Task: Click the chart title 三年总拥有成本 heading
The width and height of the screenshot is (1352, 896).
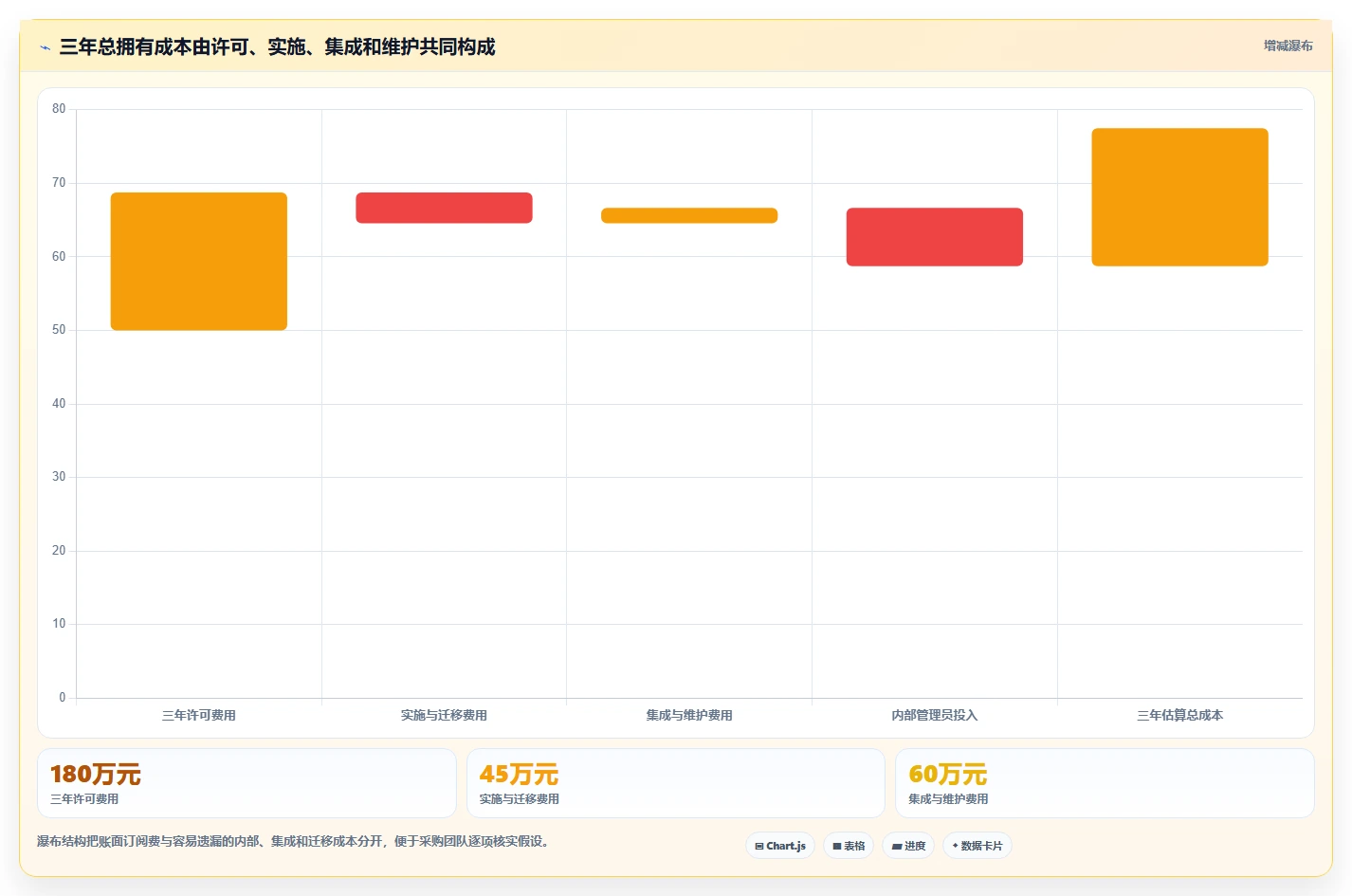Action: (x=277, y=46)
